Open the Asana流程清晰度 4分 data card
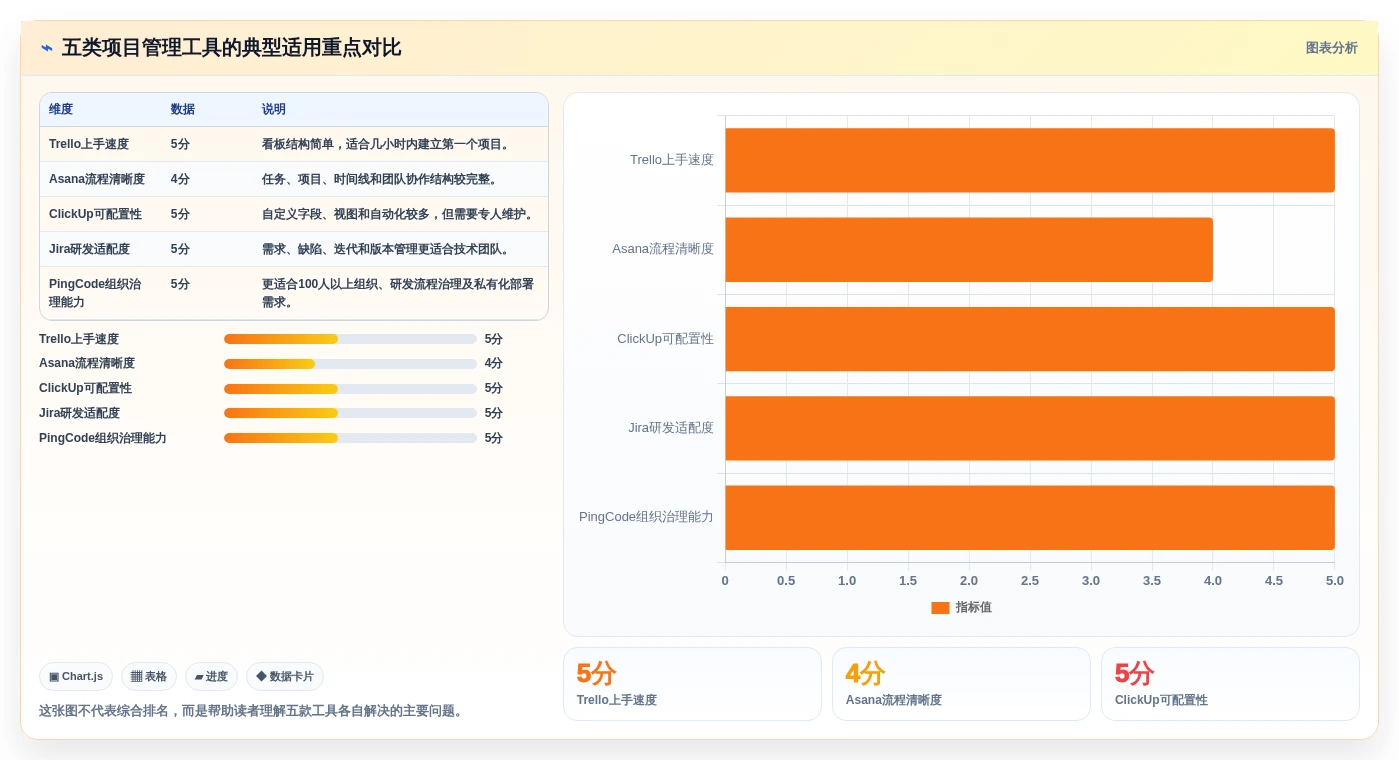1399x760 pixels. 961,684
